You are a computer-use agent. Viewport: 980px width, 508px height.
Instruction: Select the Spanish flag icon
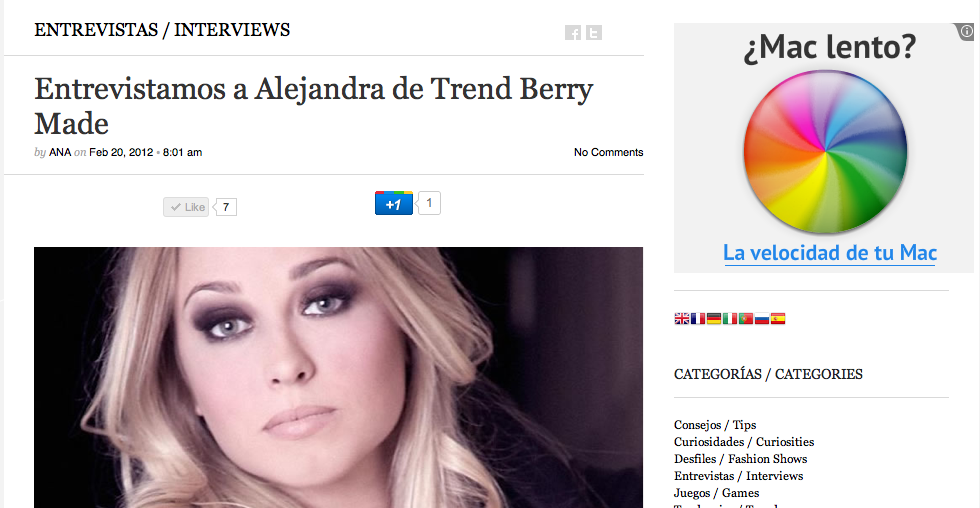point(778,319)
